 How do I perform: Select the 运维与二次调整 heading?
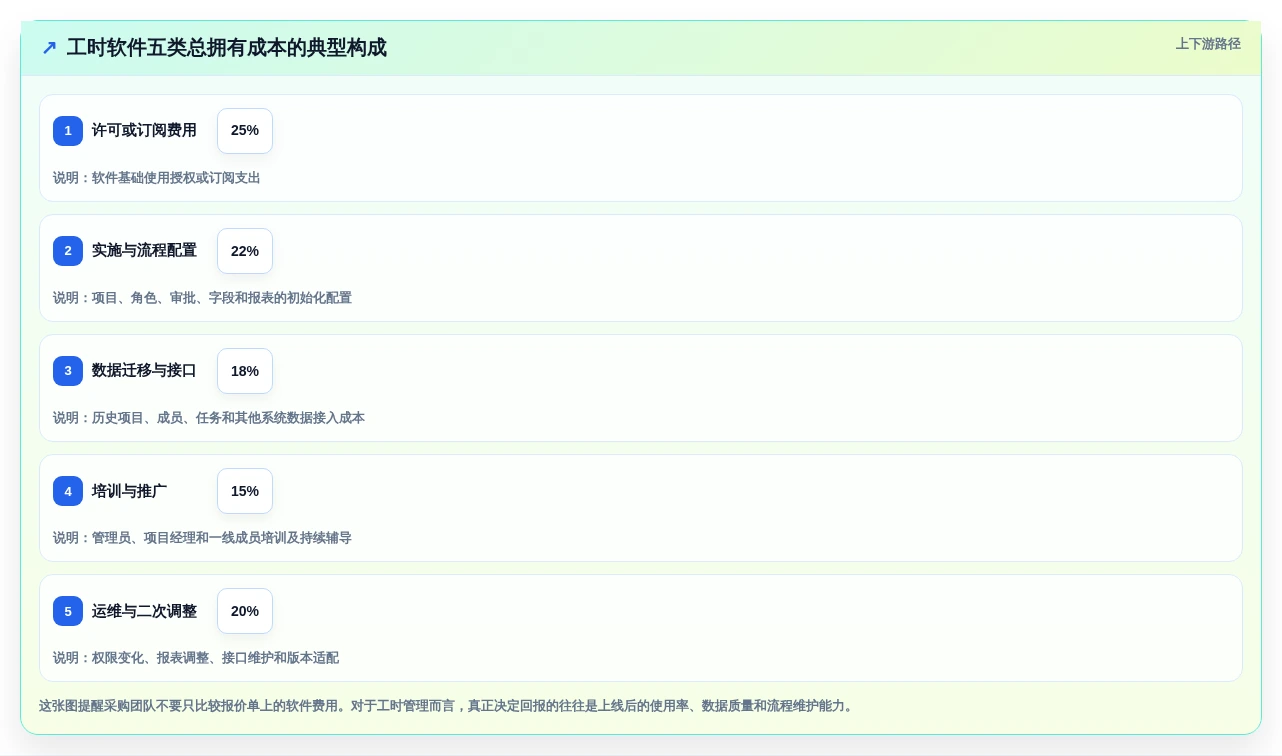(144, 611)
